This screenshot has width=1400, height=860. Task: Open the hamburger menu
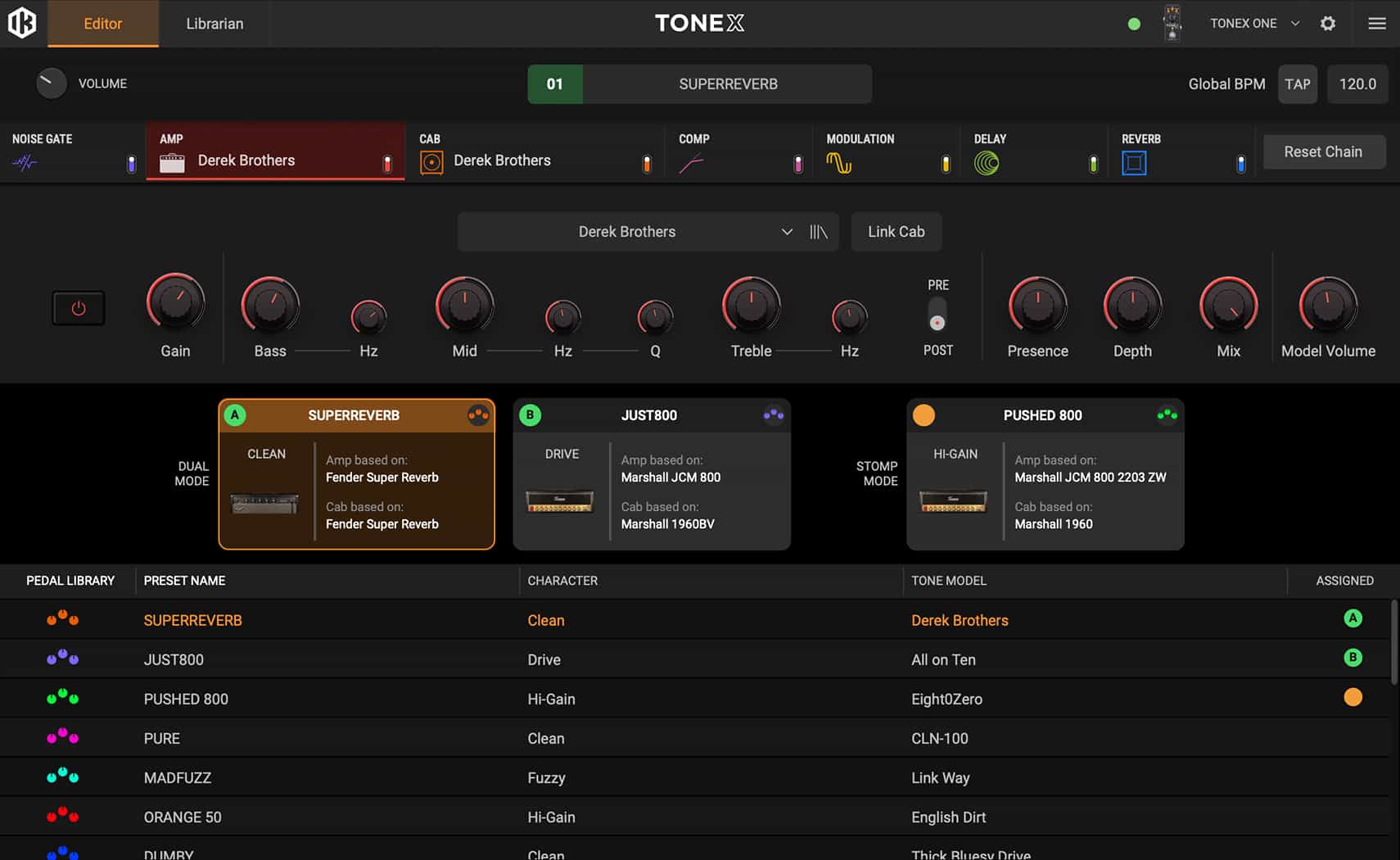pos(1377,23)
